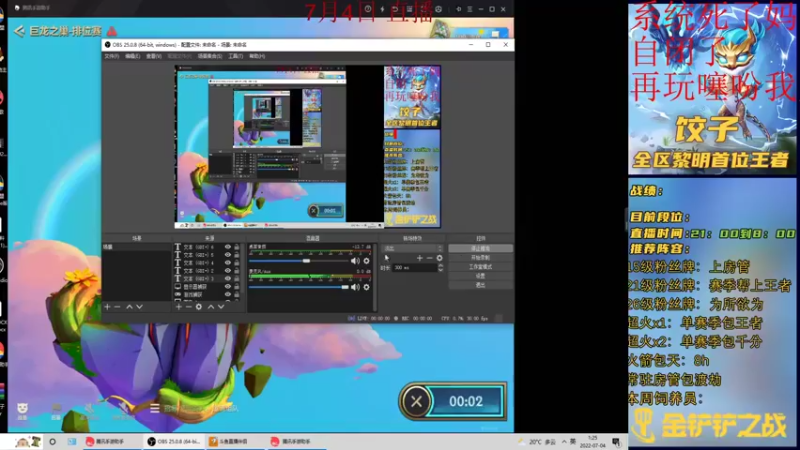Image resolution: width=800 pixels, height=450 pixels.
Task: Enable 工作室模式 studio mode button
Action: 480,267
